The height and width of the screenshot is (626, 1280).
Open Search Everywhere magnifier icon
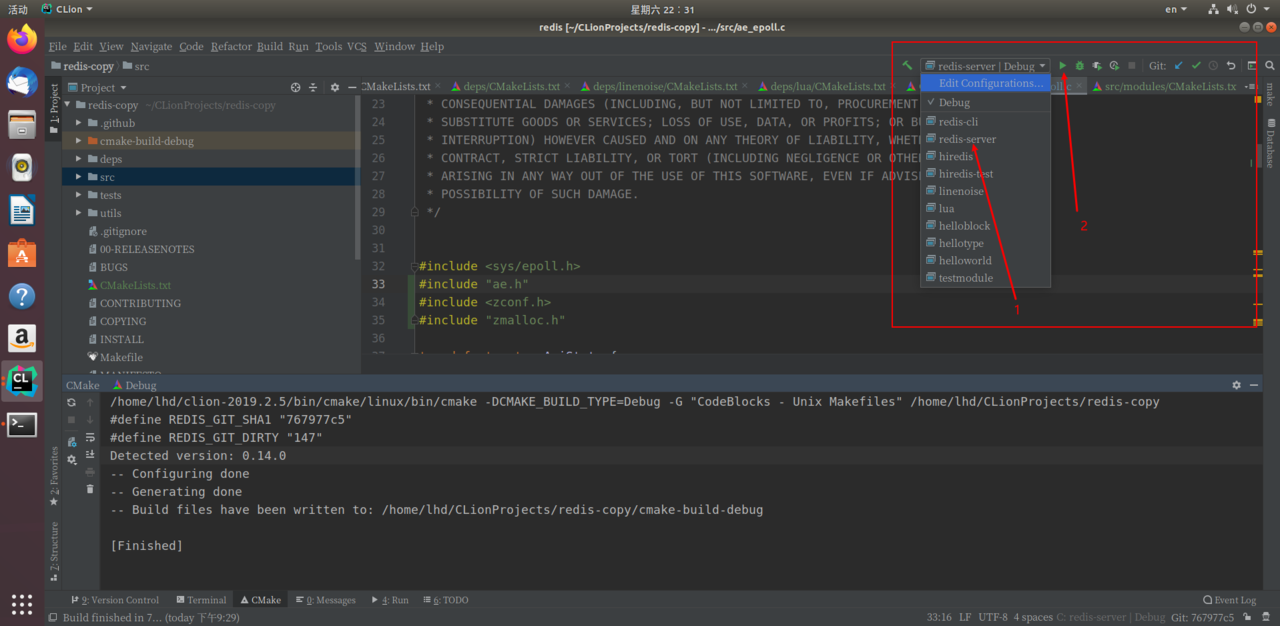point(1269,66)
